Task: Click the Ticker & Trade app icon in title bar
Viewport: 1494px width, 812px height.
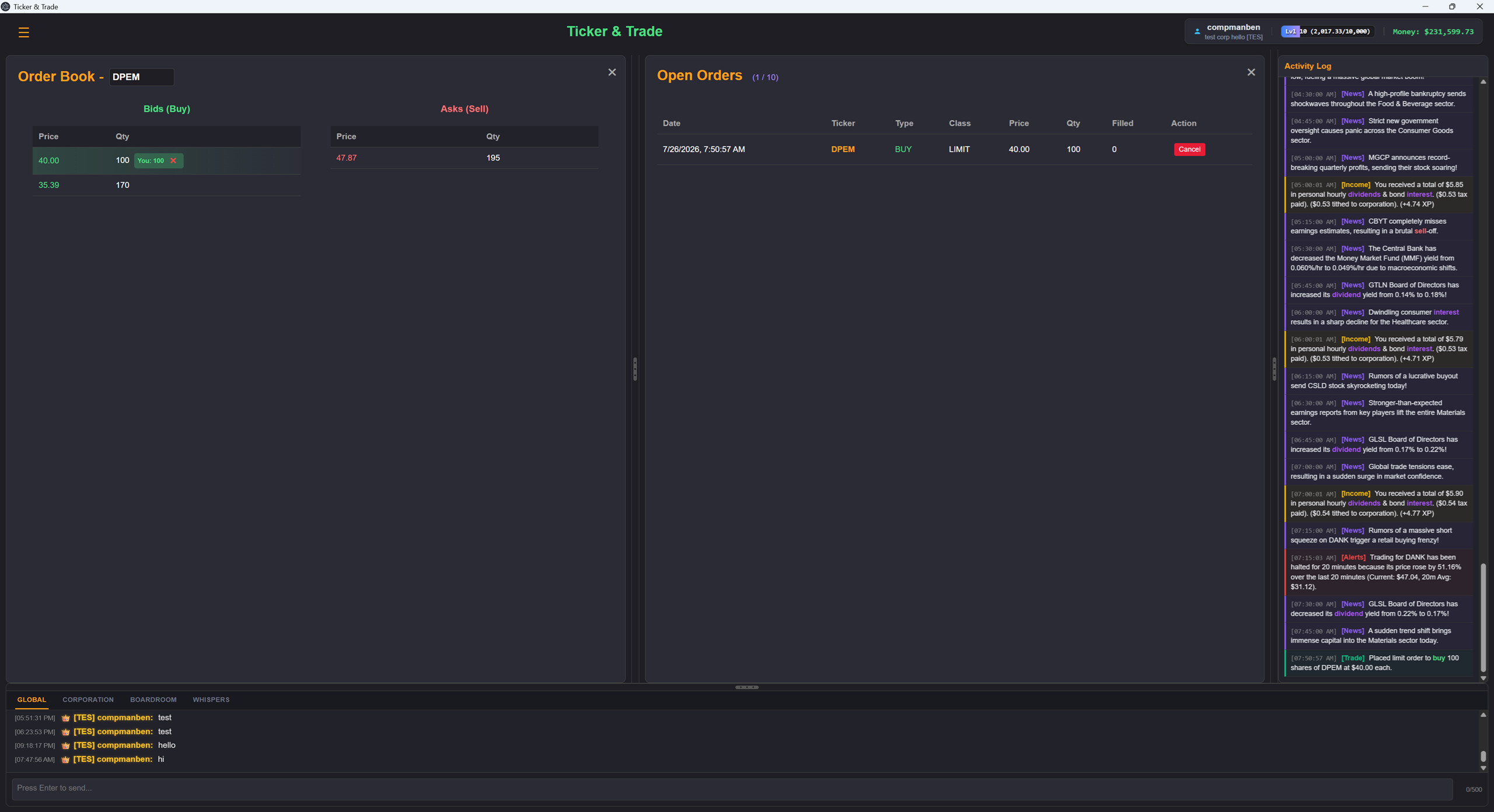Action: [5, 6]
